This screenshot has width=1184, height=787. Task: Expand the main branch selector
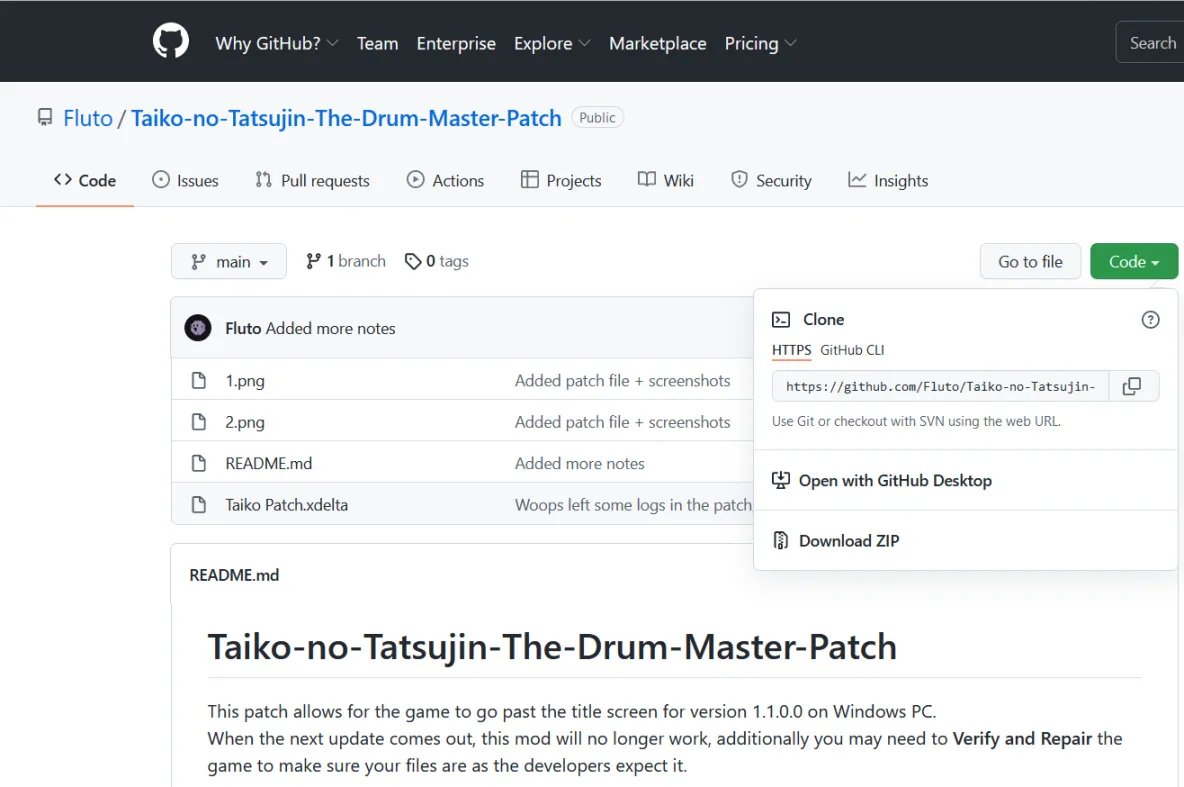(228, 262)
